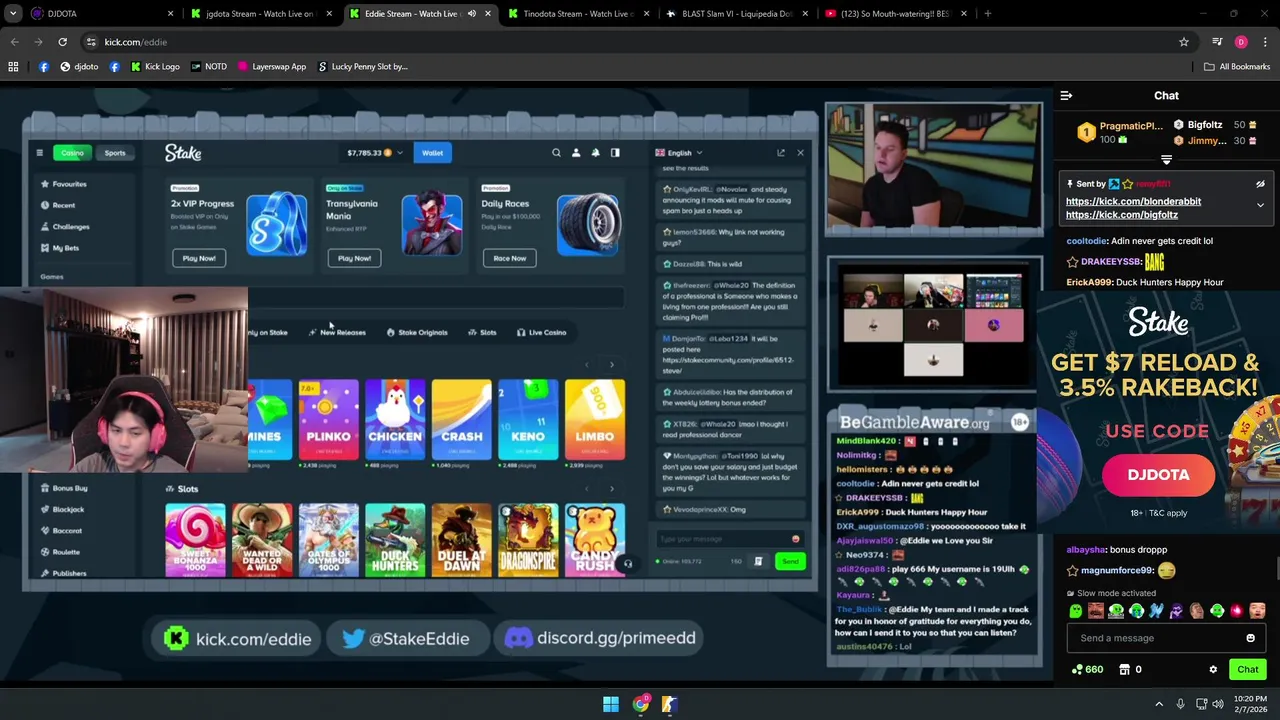Open the apps grid shortcut
Viewport: 1280px width, 720px height.
click(13, 67)
